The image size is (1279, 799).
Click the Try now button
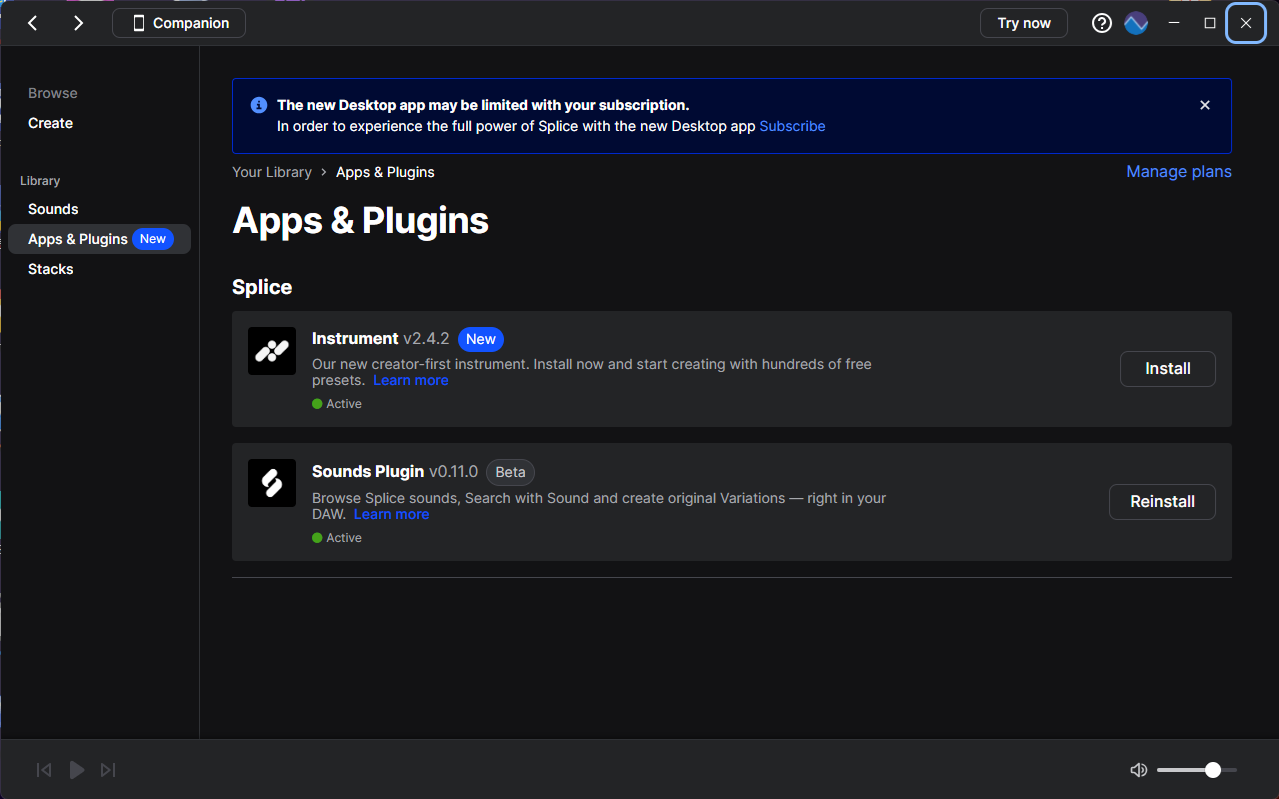1024,23
